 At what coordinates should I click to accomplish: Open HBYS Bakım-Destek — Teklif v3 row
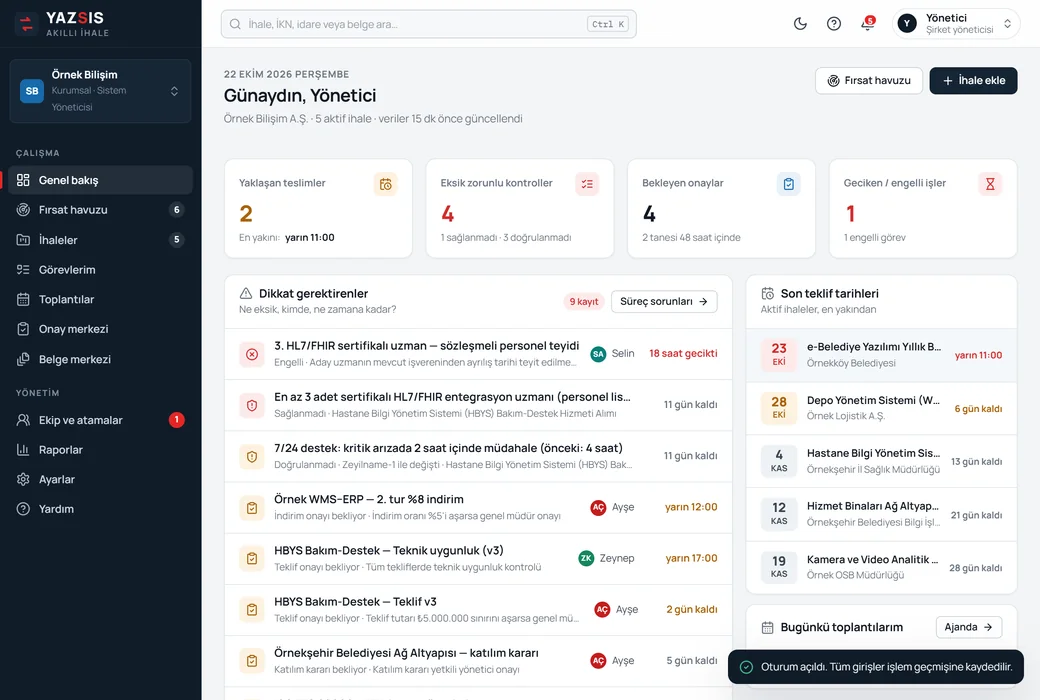click(478, 610)
